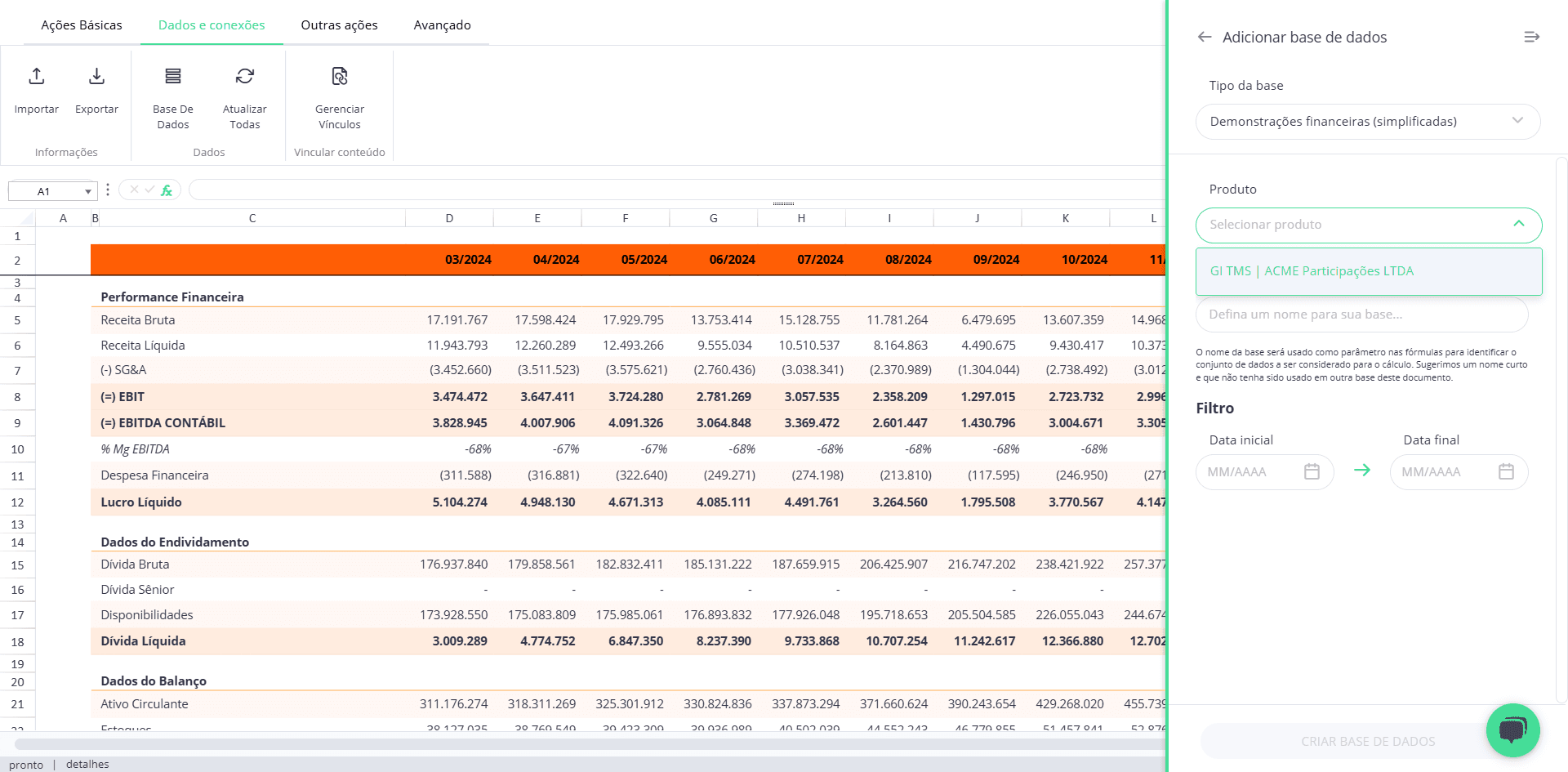Click the % Mg EBITDA row label

[136, 448]
